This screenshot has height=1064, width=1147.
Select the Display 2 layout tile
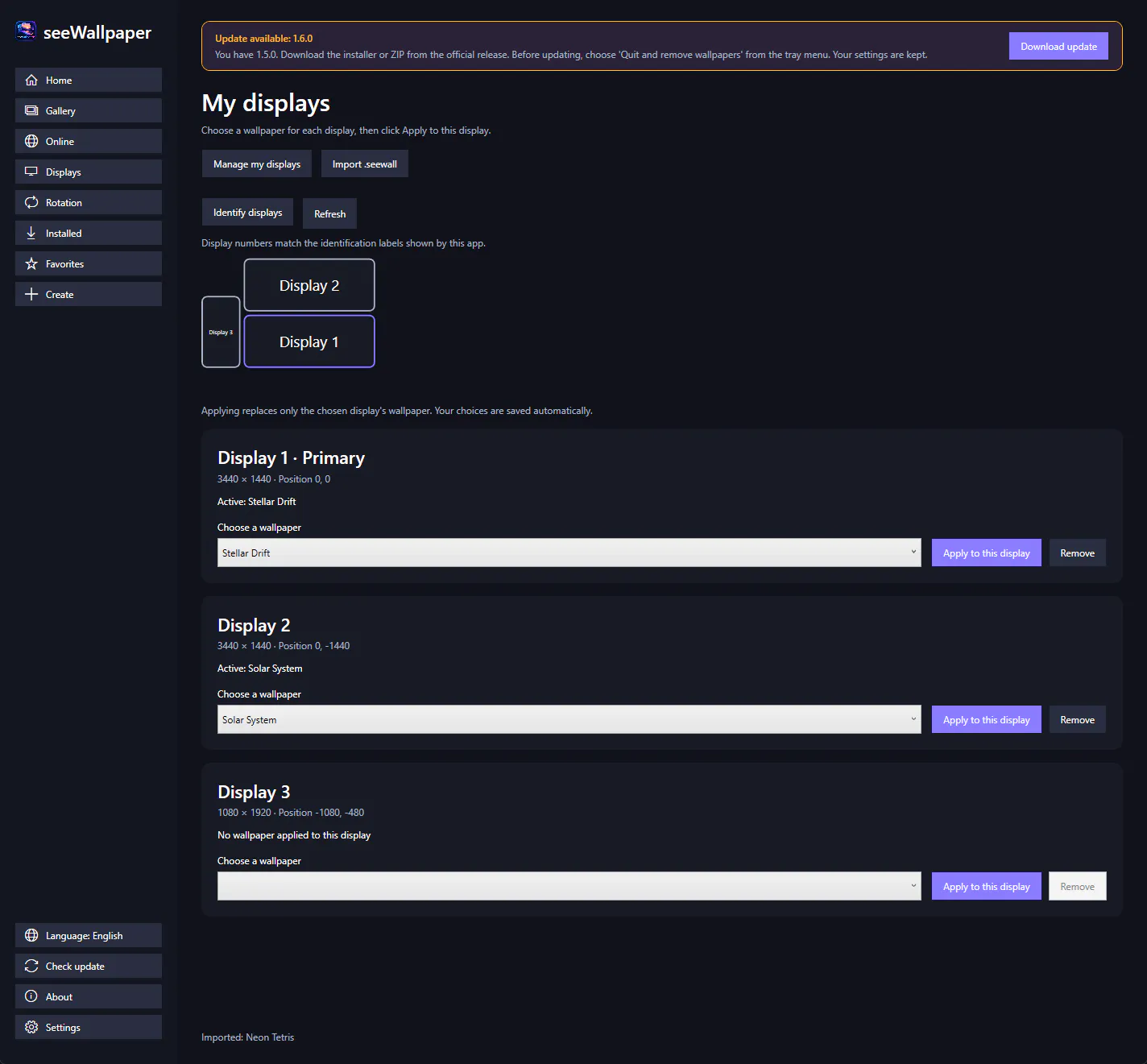coord(309,285)
